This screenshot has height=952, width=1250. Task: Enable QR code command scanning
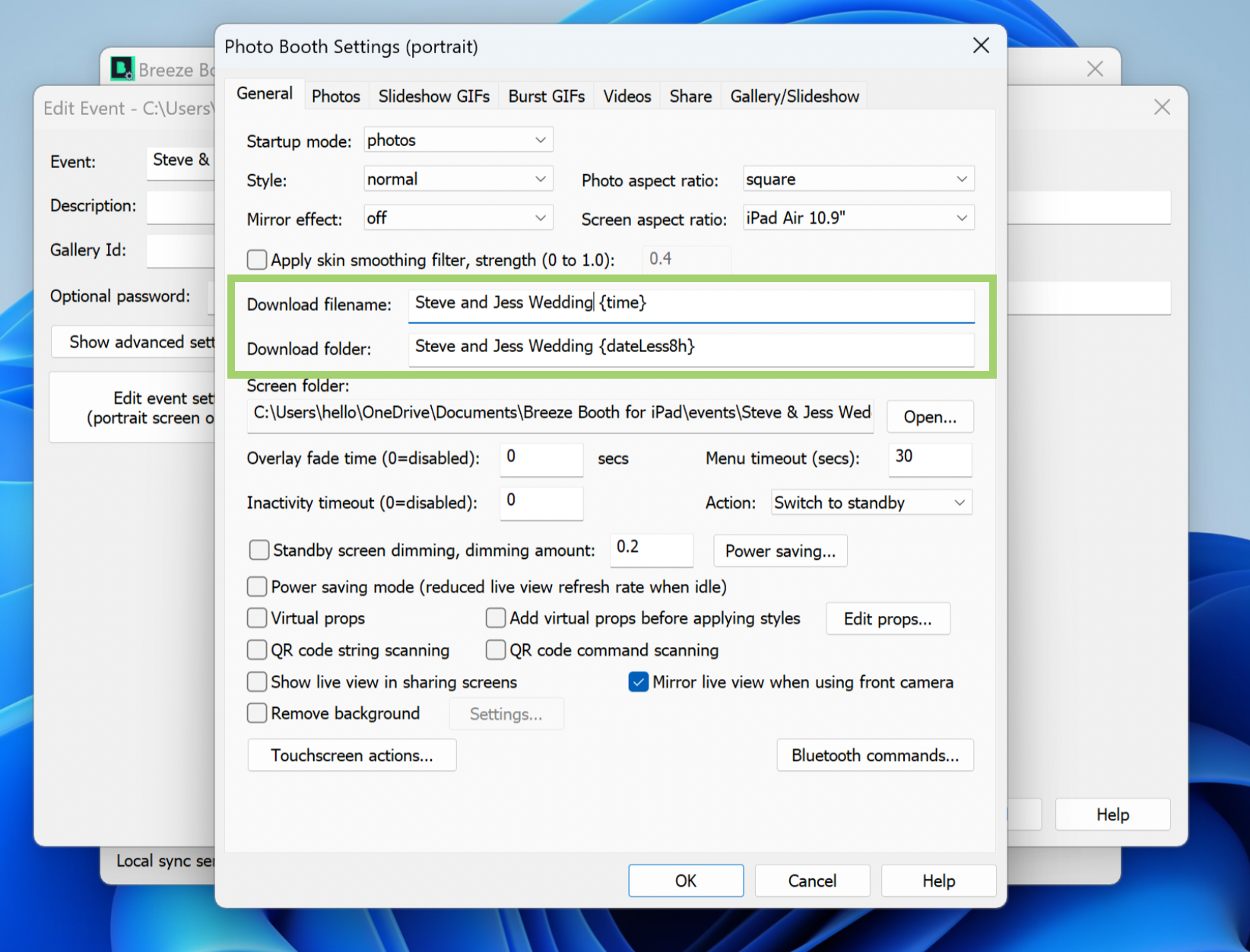[x=496, y=650]
